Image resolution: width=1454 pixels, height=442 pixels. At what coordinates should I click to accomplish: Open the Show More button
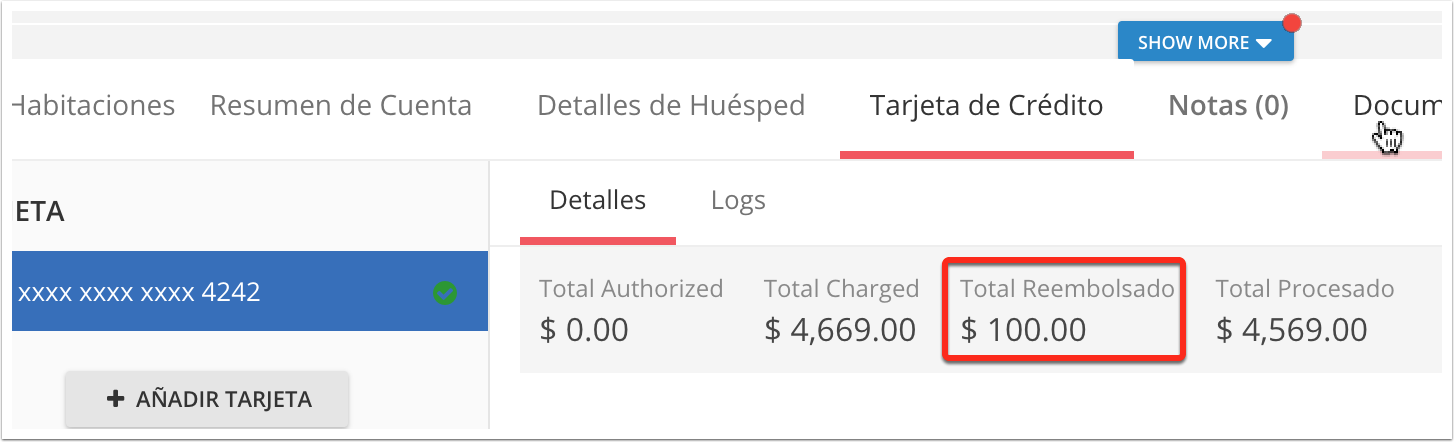[1206, 42]
